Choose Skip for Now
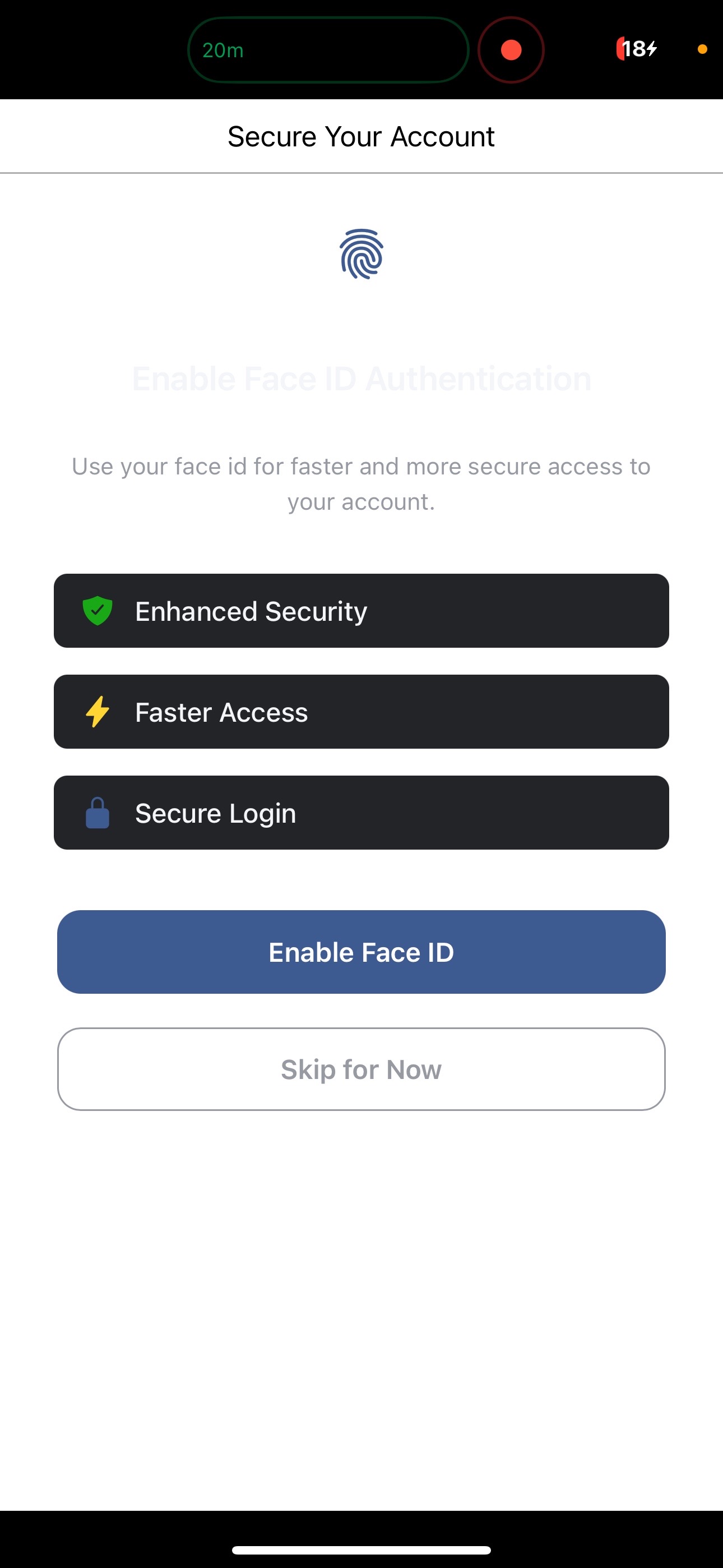The height and width of the screenshot is (1568, 723). point(361,1069)
